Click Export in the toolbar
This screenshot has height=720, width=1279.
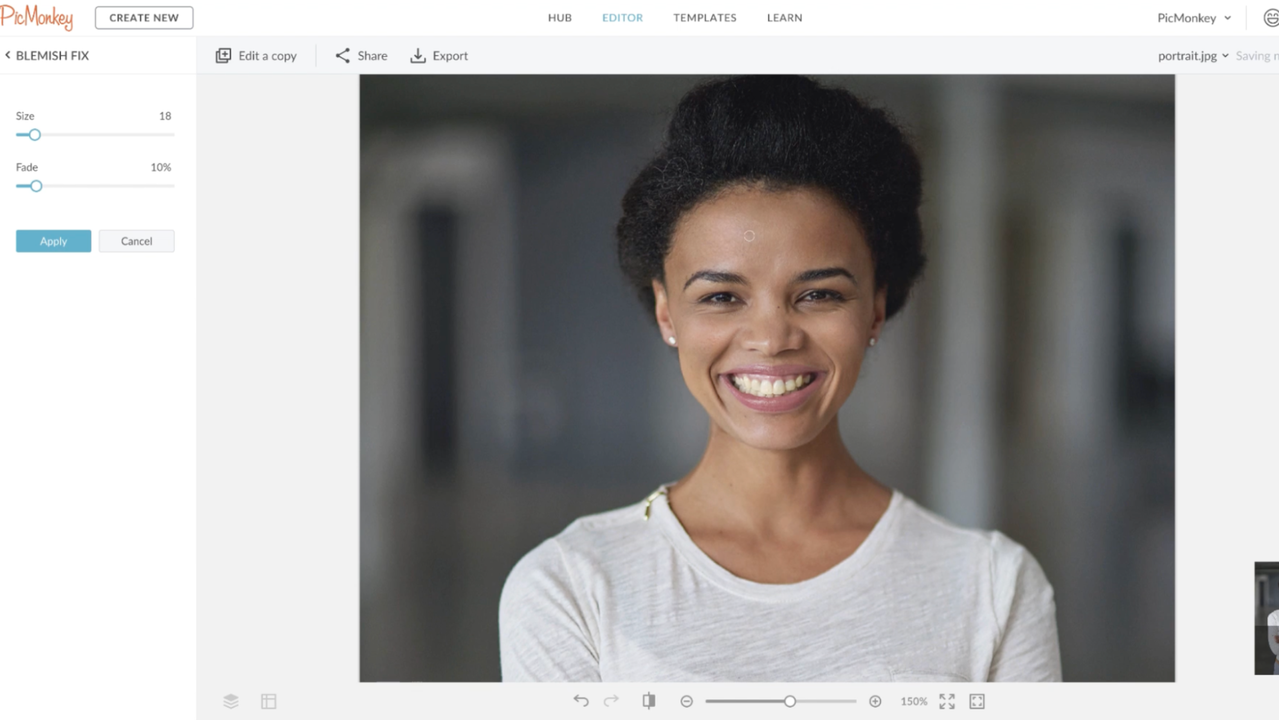tap(439, 56)
